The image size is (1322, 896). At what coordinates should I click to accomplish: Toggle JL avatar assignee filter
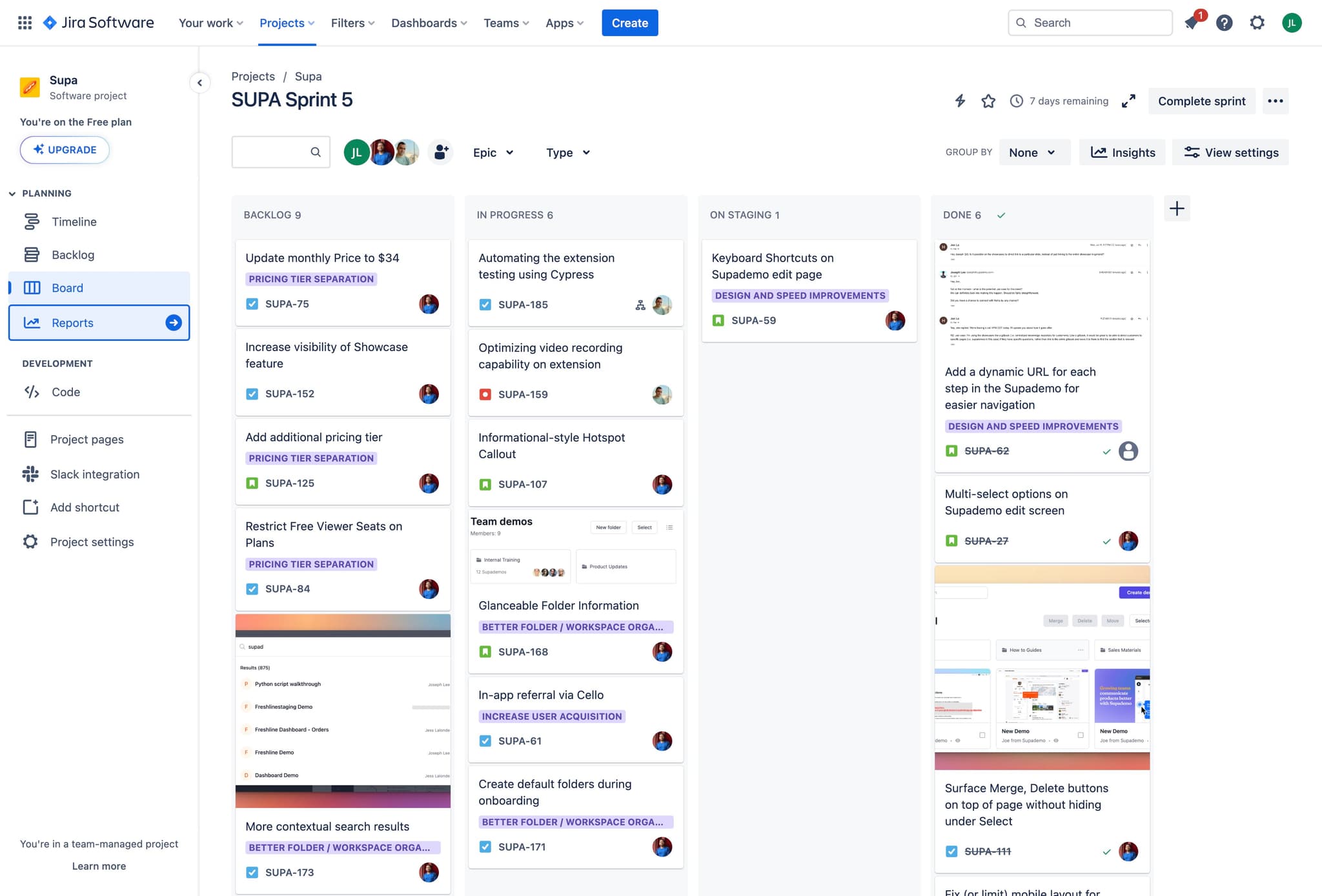[356, 152]
